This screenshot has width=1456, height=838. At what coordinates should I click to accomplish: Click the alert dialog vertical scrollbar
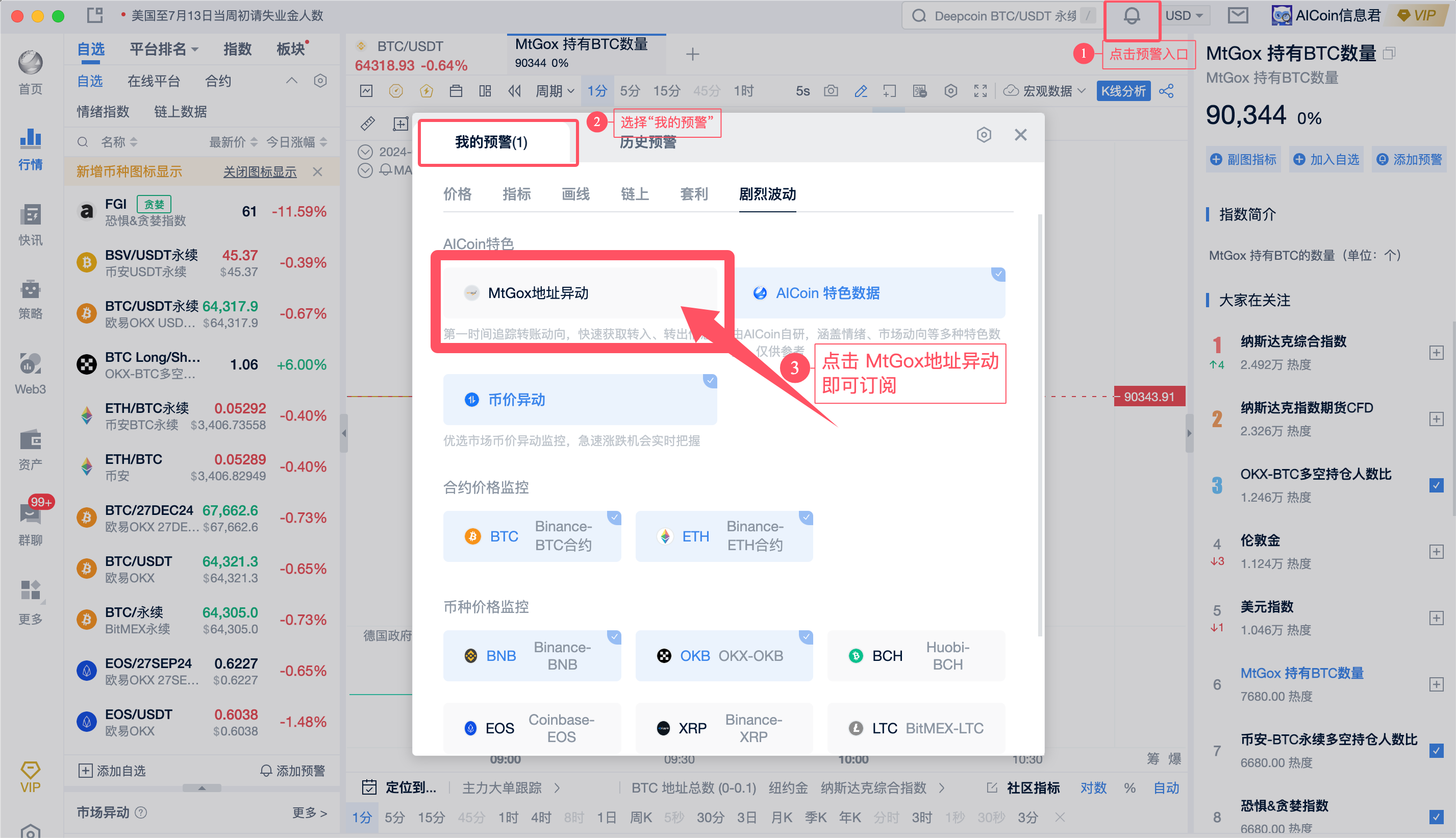pyautogui.click(x=1040, y=426)
